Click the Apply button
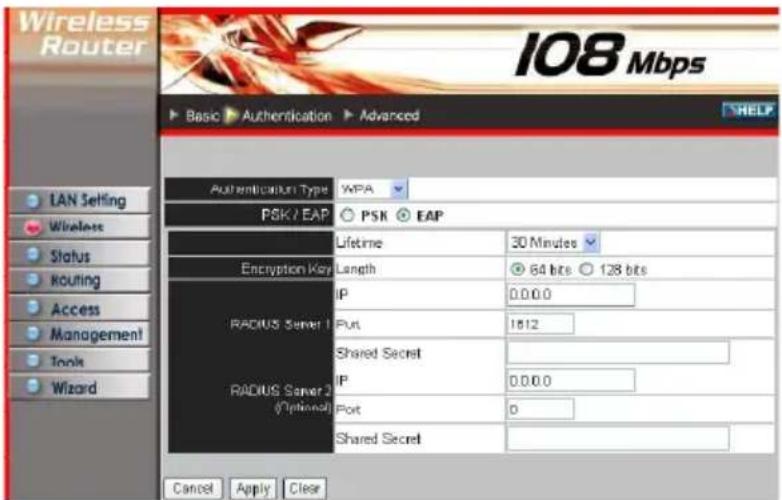Image resolution: width=782 pixels, height=500 pixels. (x=253, y=489)
